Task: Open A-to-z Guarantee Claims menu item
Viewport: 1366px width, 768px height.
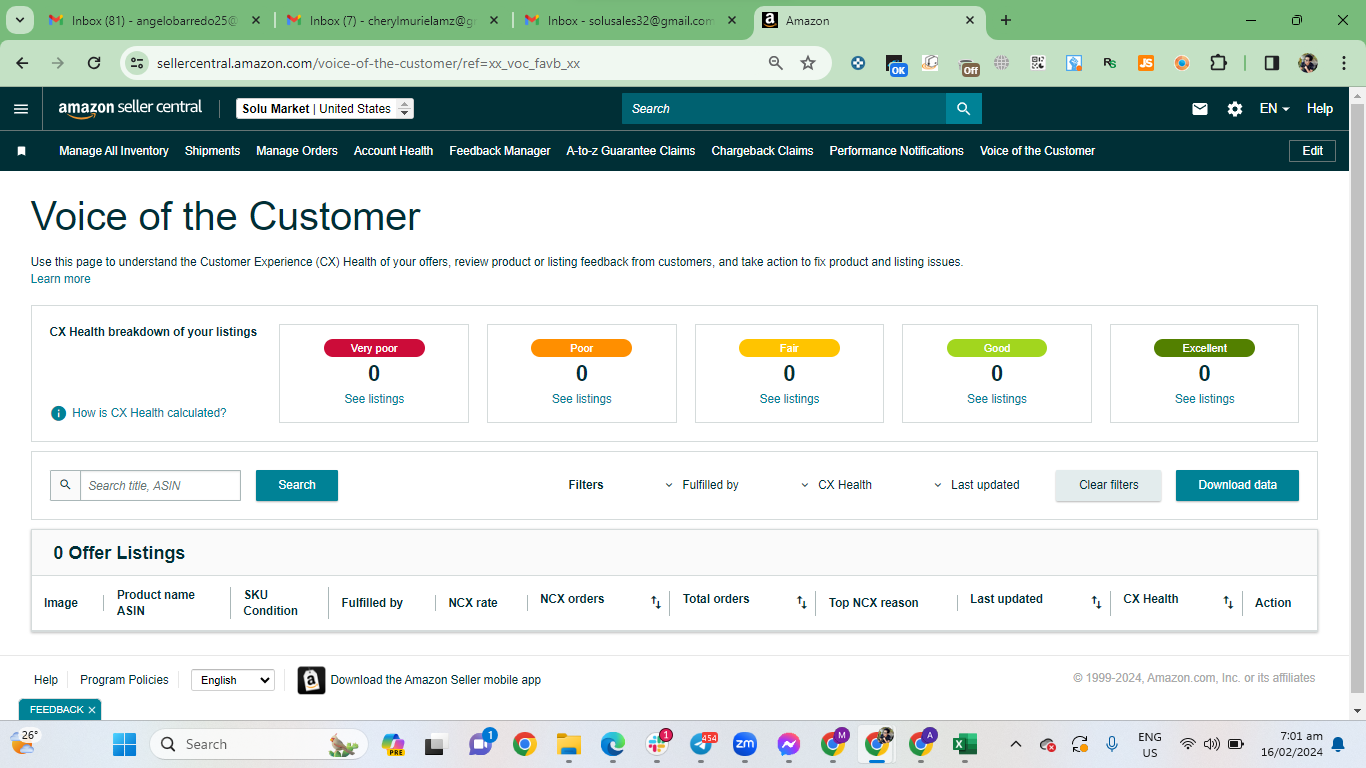Action: 631,151
